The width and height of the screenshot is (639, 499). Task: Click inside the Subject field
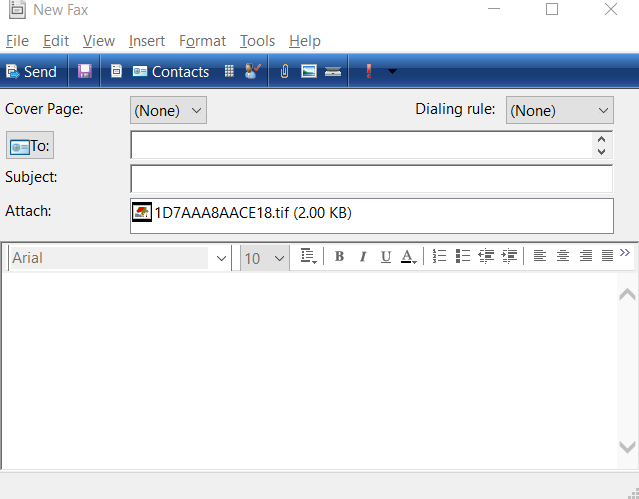point(371,179)
